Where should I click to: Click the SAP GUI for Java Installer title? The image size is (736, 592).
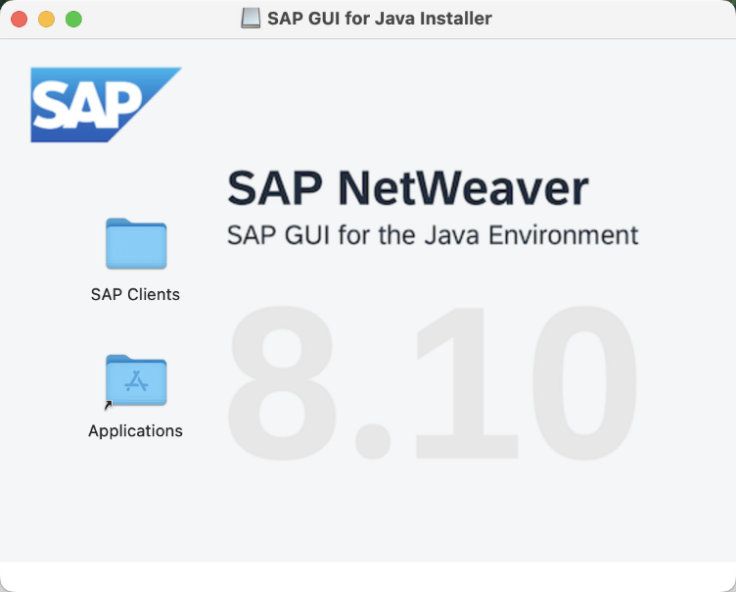pyautogui.click(x=379, y=19)
